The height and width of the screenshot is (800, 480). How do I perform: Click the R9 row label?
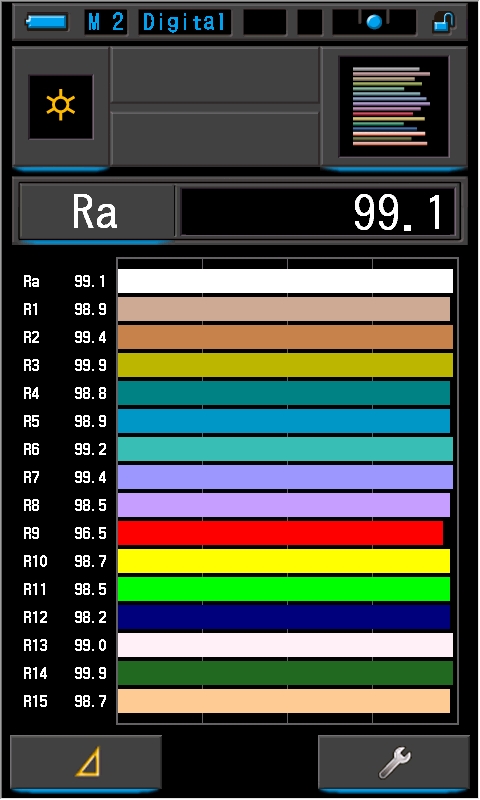(x=31, y=533)
